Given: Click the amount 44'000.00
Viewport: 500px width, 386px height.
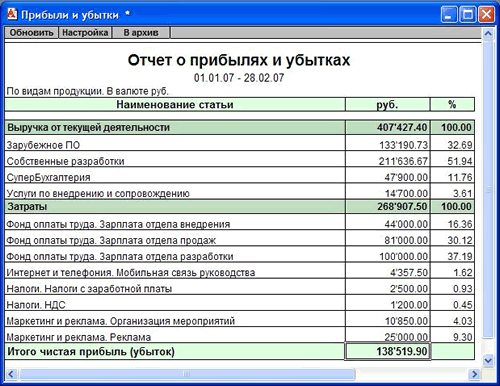Looking at the screenshot, I should pyautogui.click(x=406, y=224).
